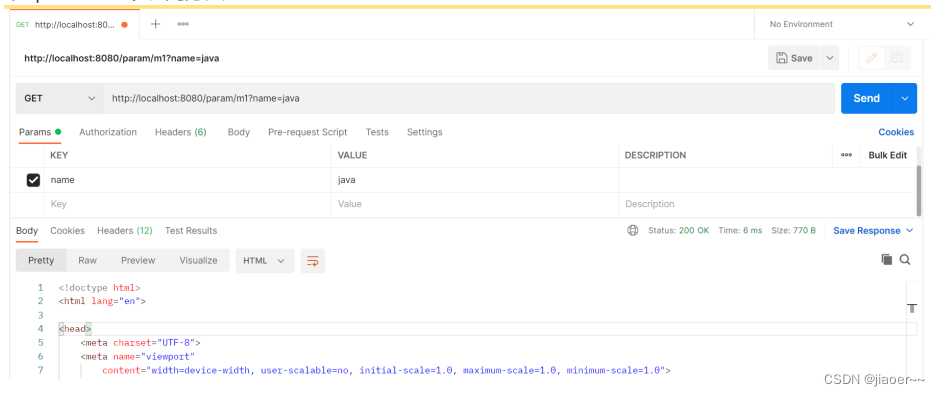
Task: Open the GET method dropdown
Action: pos(60,98)
